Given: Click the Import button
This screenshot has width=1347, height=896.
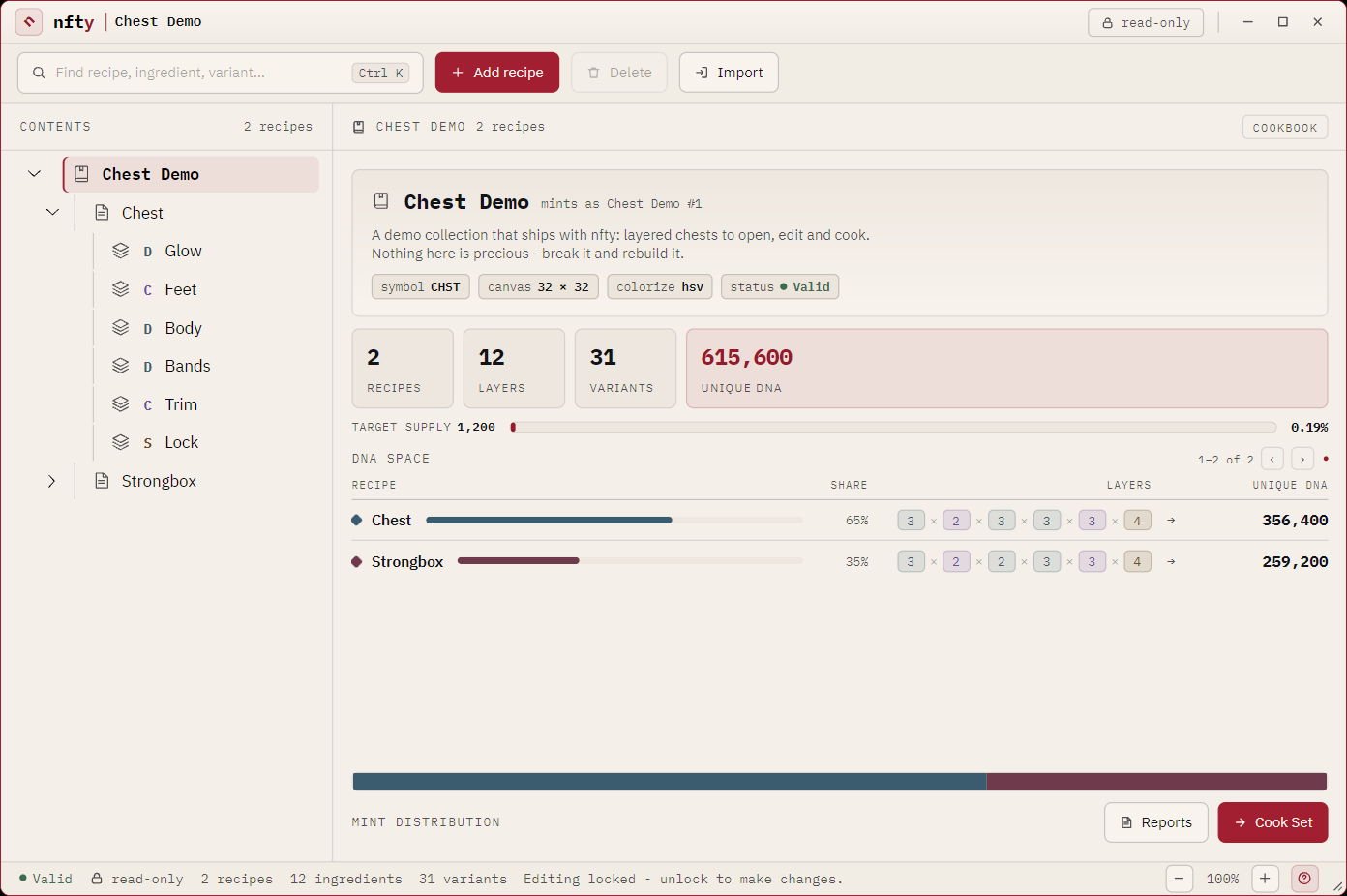Looking at the screenshot, I should coord(729,73).
